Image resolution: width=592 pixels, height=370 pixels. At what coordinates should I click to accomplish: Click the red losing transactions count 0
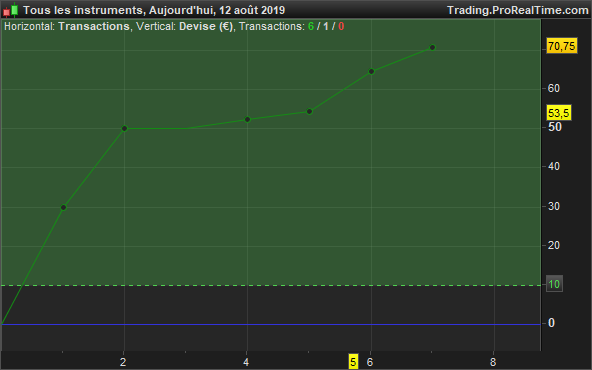coord(341,26)
